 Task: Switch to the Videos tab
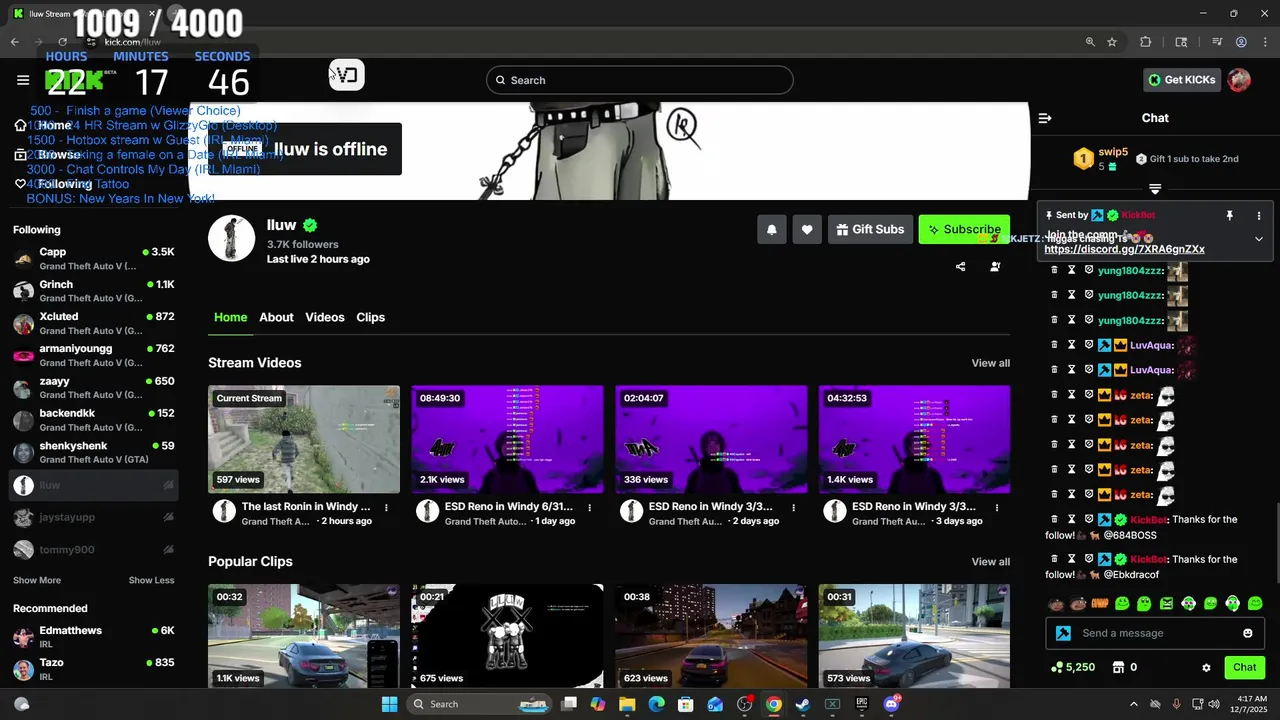point(325,317)
